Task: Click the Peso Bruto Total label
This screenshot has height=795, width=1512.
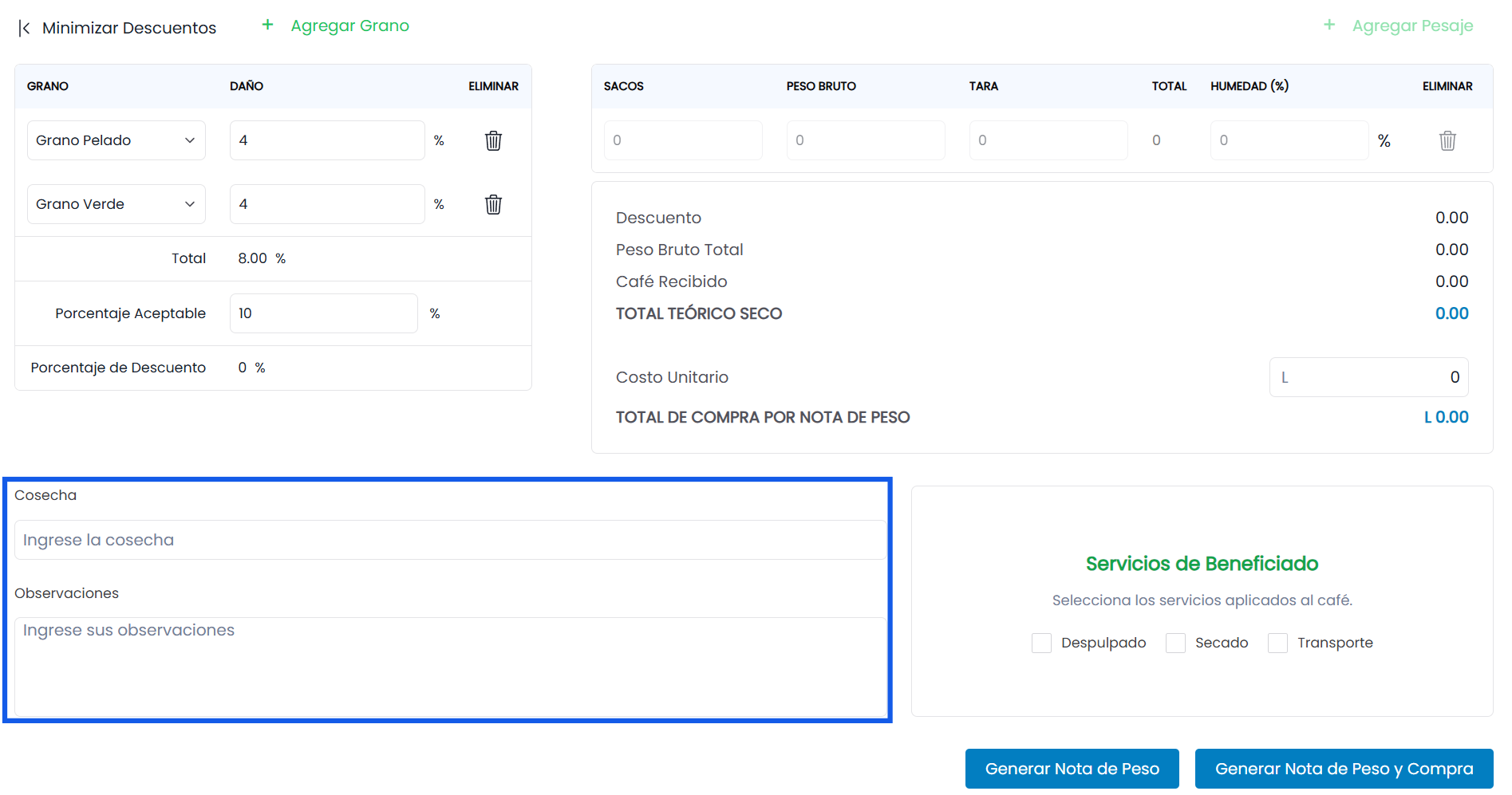Action: (680, 250)
